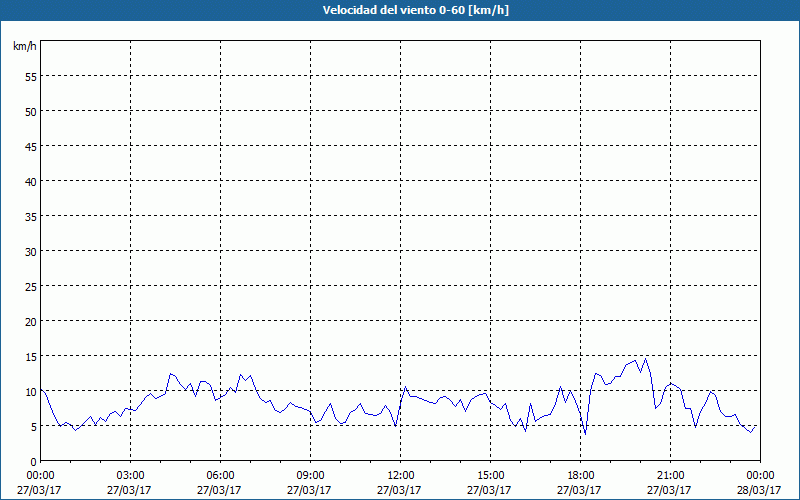Click the '06:00' time label on x-axis
The width and height of the screenshot is (800, 500).
220,476
